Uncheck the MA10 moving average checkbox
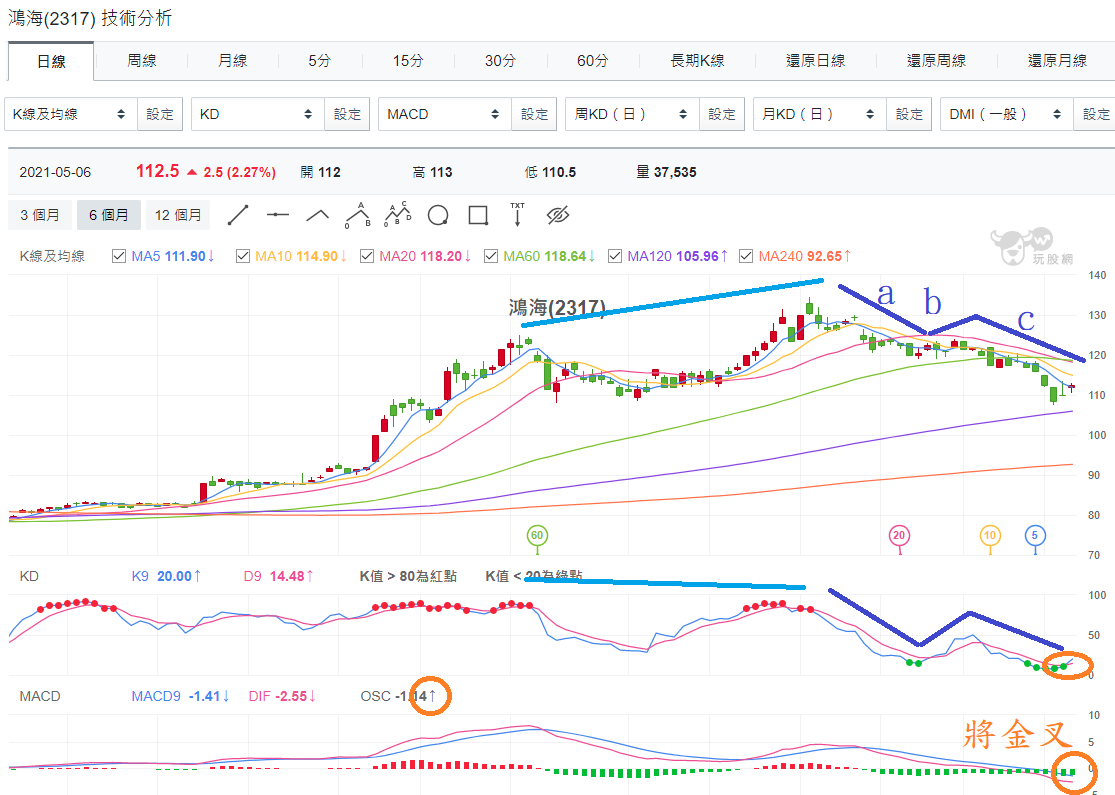1115x795 pixels. tap(243, 256)
